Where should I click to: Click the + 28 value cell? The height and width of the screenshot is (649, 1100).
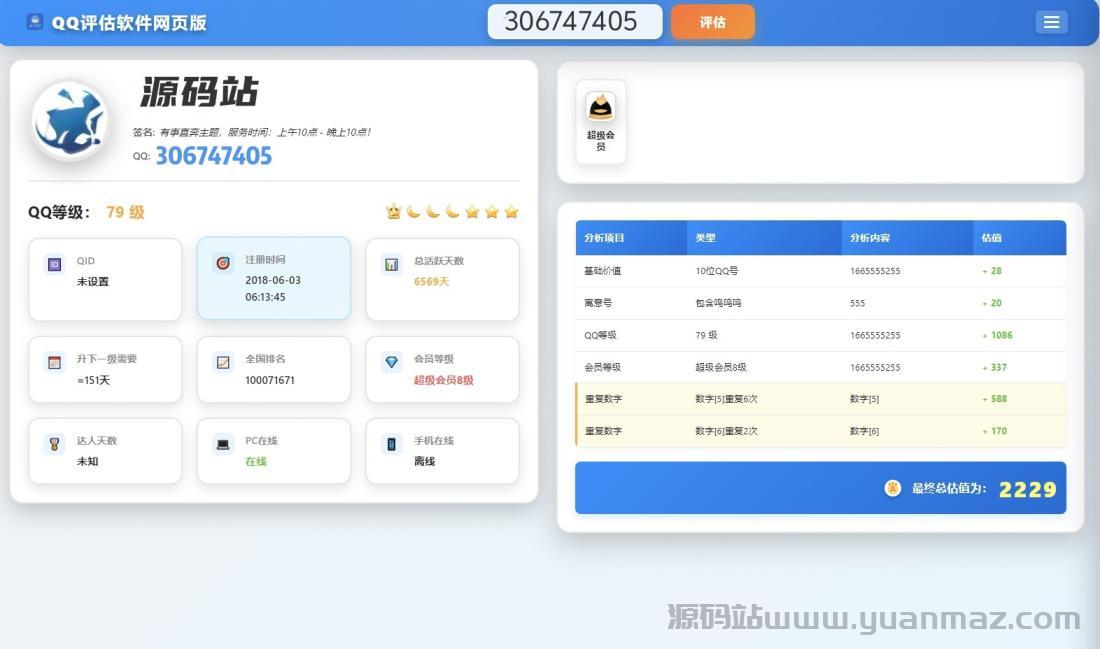click(x=992, y=270)
